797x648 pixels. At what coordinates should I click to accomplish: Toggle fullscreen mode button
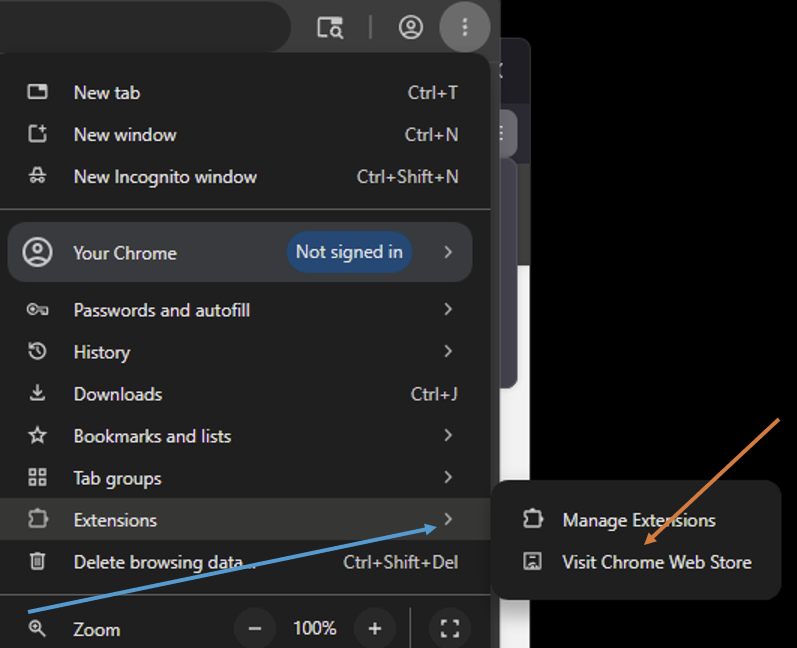coord(450,629)
